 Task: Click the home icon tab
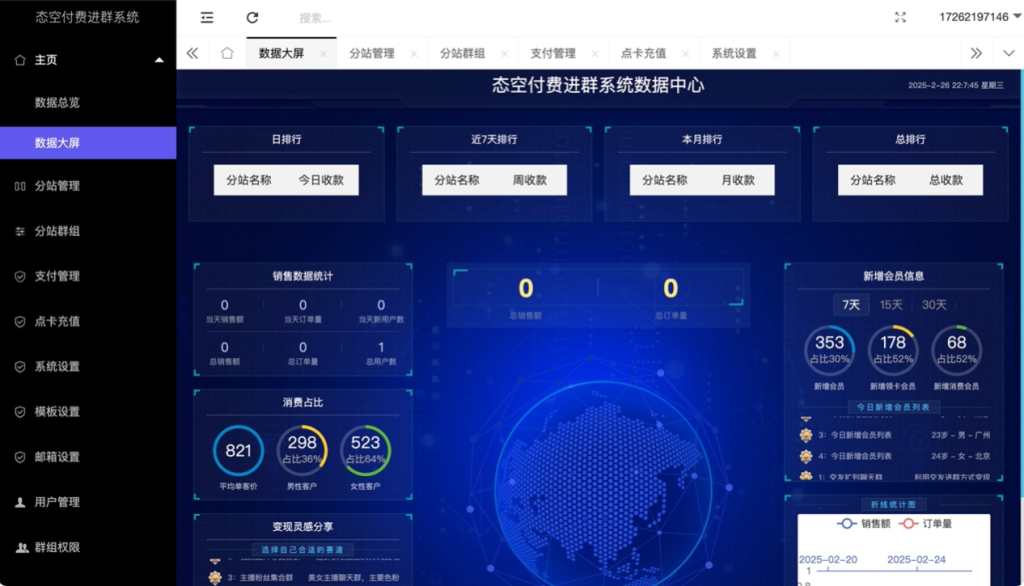point(227,53)
